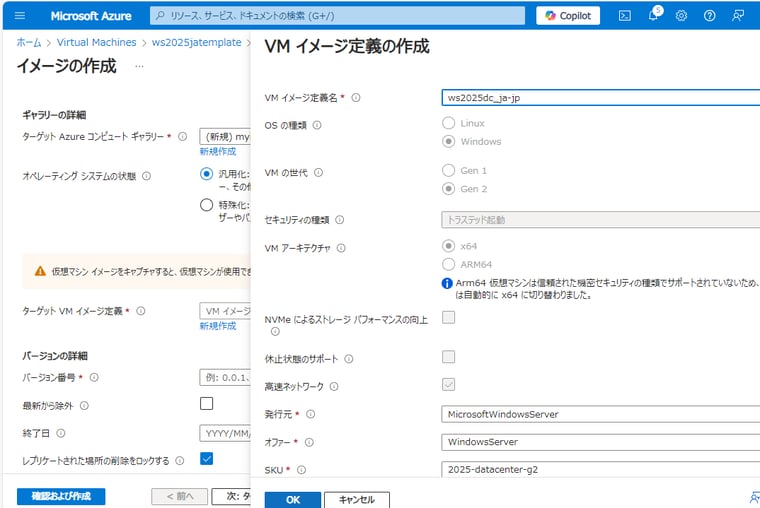Select the Linux OS type radio
The image size is (760, 508).
[x=449, y=123]
